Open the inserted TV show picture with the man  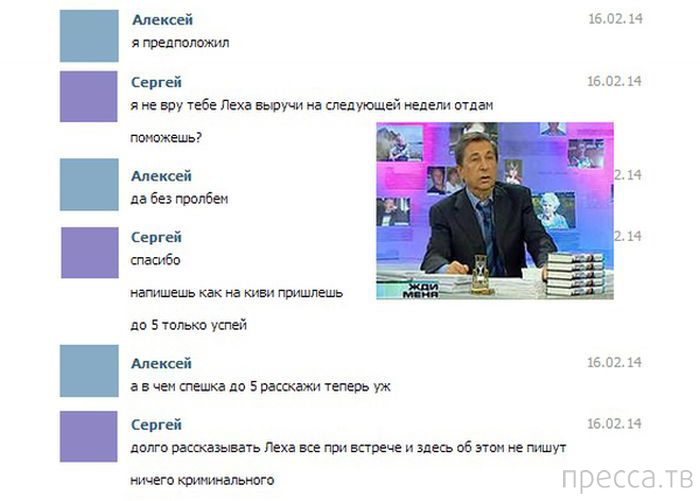click(x=495, y=211)
